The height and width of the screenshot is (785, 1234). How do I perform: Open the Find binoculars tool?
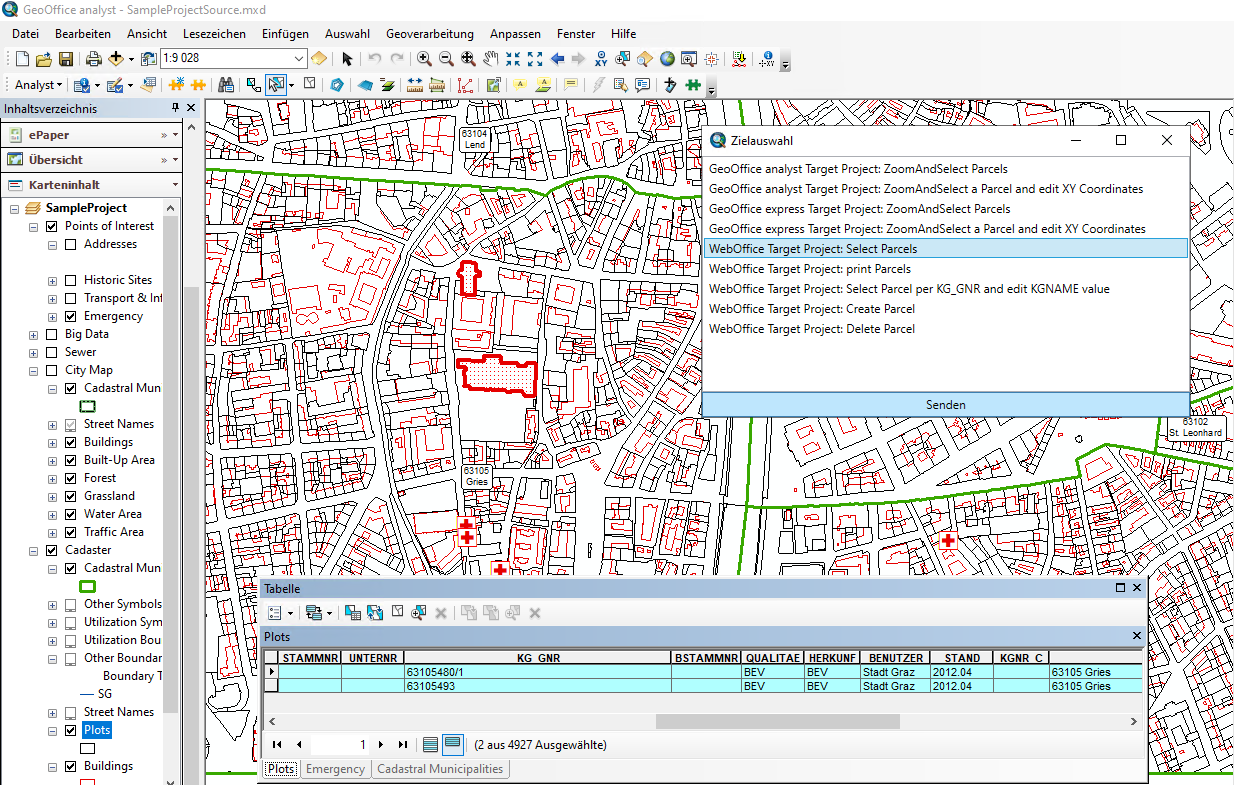(x=226, y=85)
